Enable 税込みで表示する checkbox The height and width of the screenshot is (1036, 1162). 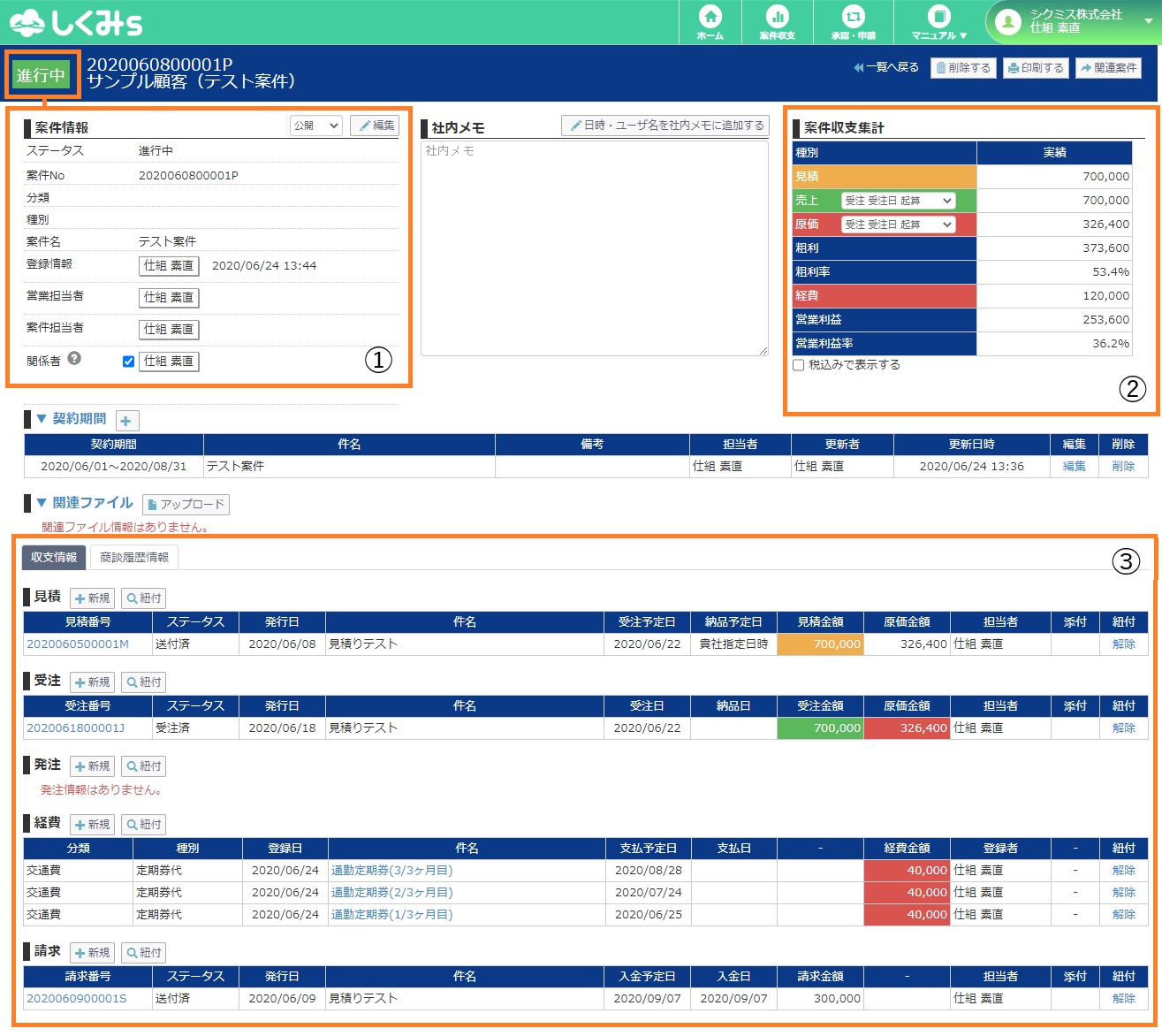click(x=799, y=365)
